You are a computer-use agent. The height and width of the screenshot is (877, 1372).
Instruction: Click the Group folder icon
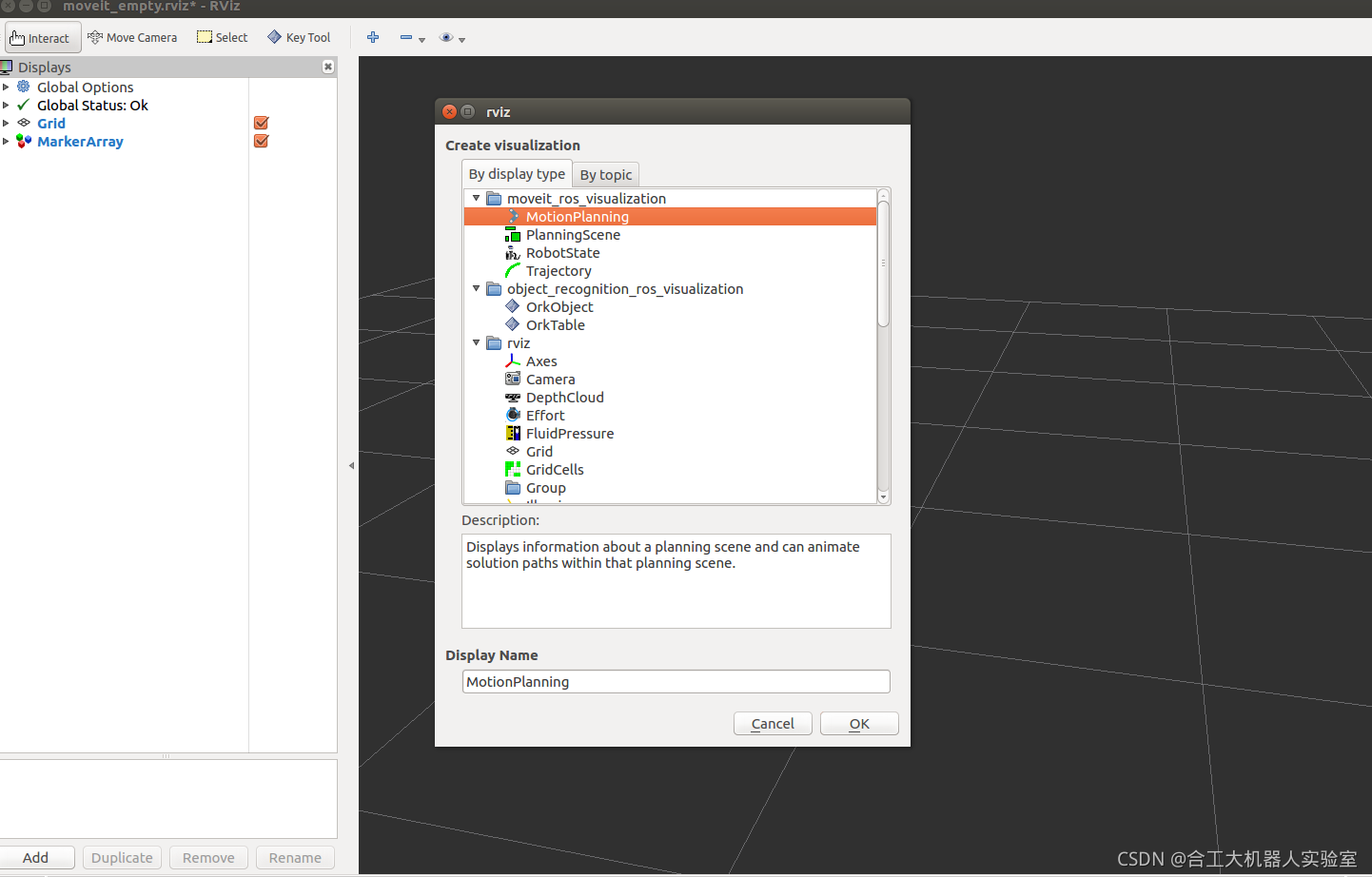pos(513,487)
